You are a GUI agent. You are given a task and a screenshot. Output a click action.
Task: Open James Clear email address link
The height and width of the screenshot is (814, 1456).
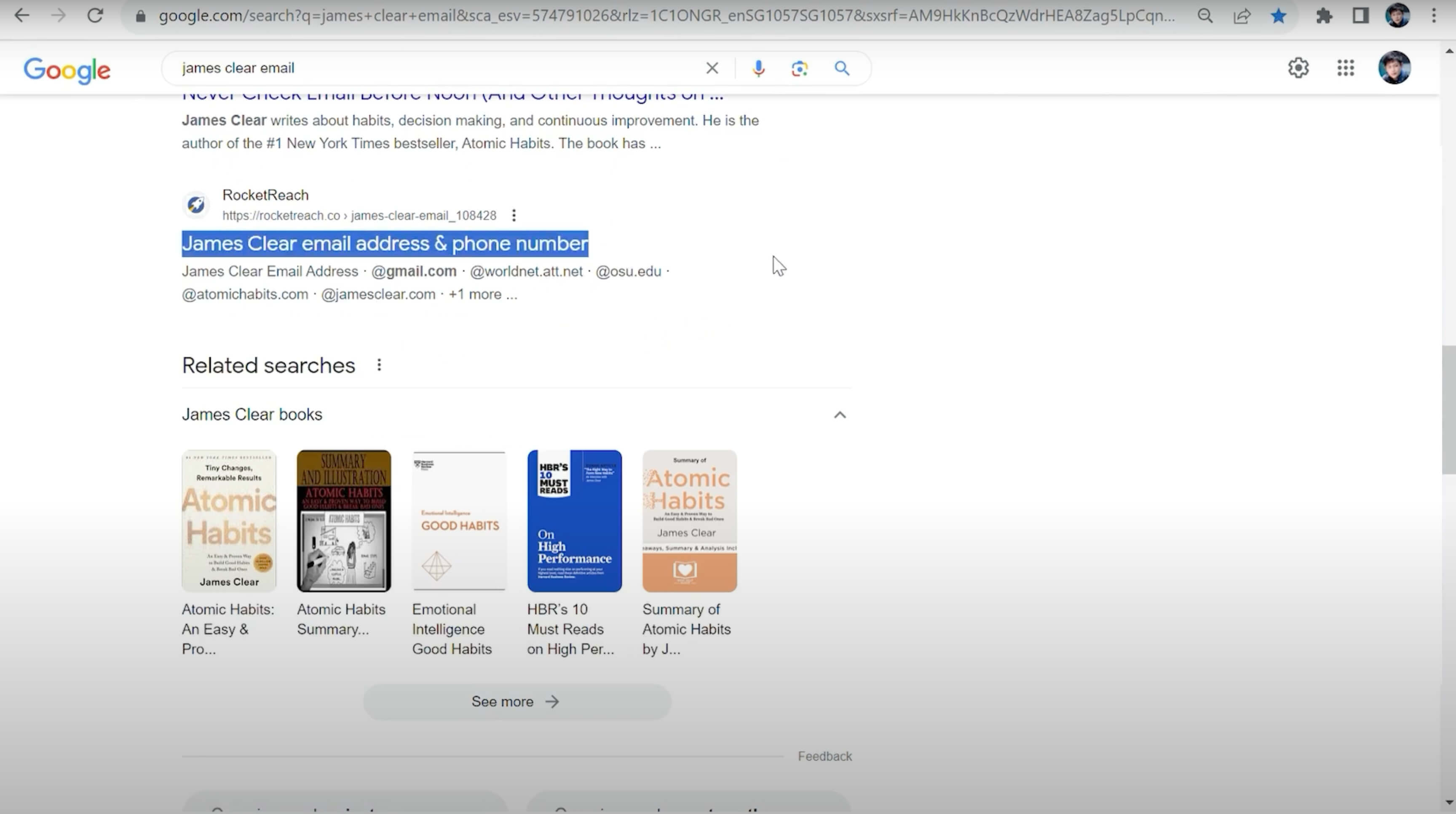click(x=384, y=244)
